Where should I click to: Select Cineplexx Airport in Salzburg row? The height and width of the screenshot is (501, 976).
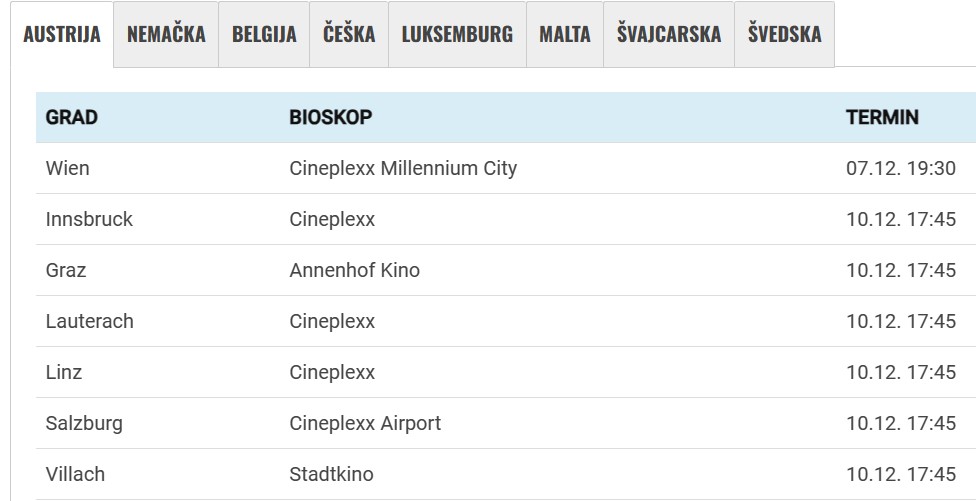tap(365, 423)
